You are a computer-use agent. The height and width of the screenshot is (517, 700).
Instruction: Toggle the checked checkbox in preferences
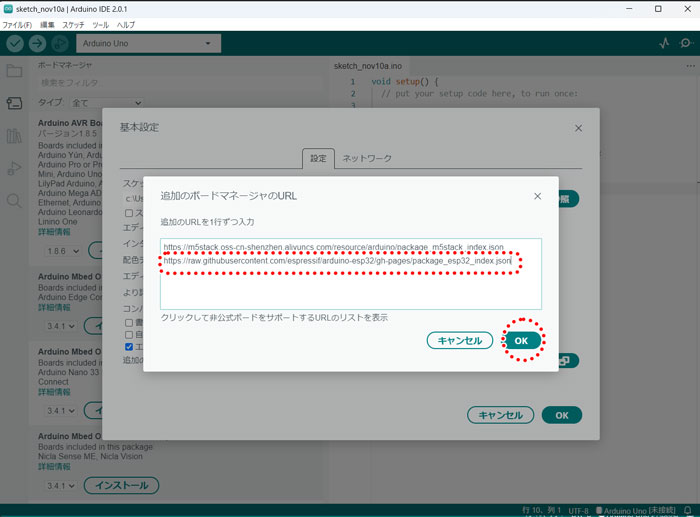pyautogui.click(x=129, y=347)
